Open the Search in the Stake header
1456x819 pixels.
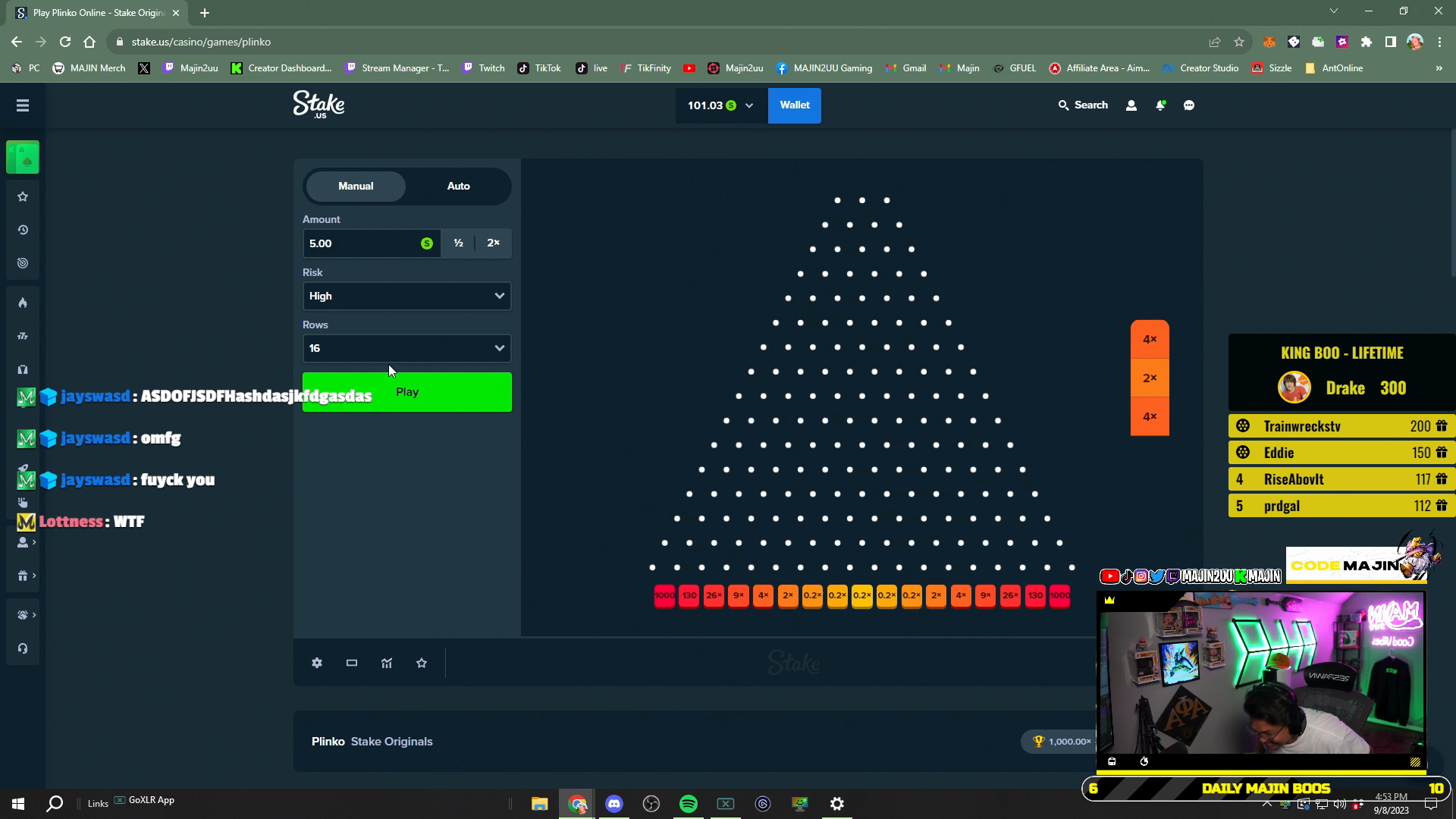pyautogui.click(x=1083, y=105)
